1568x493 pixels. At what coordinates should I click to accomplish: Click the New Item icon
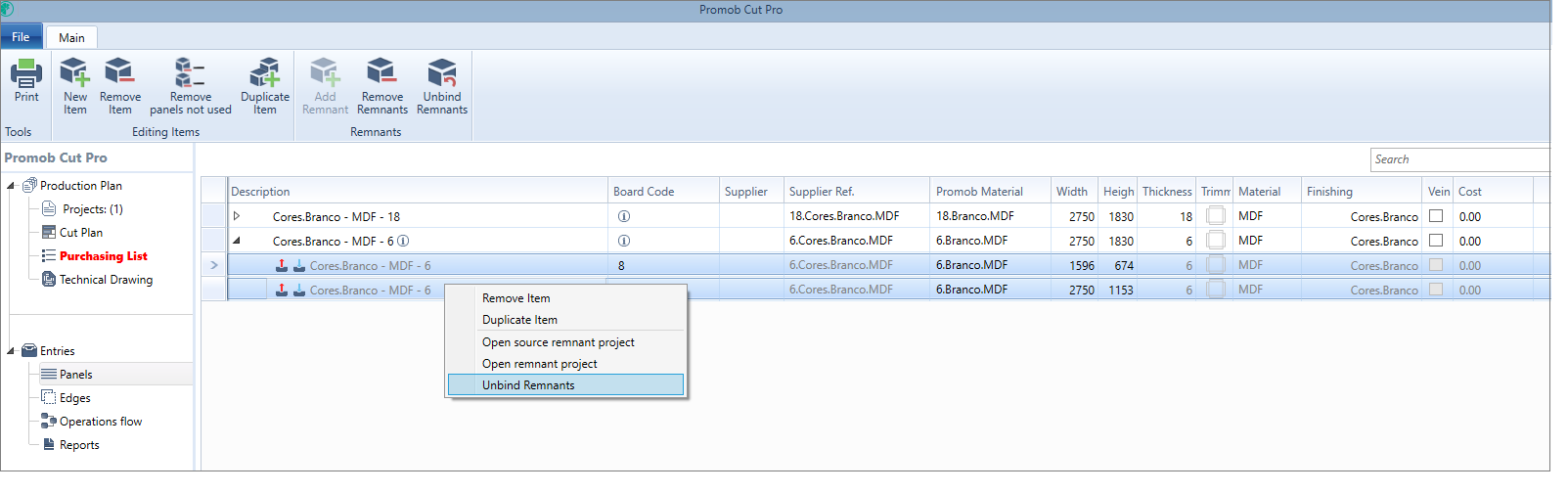click(x=75, y=74)
